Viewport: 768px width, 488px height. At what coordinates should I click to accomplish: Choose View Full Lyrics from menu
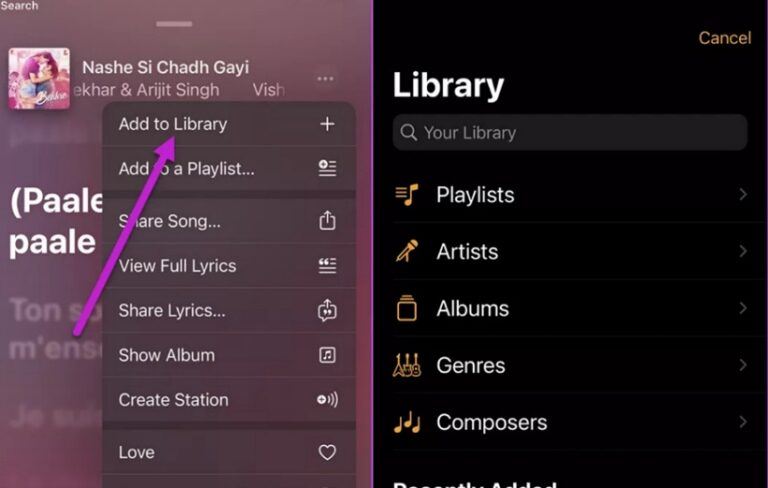[x=229, y=266]
